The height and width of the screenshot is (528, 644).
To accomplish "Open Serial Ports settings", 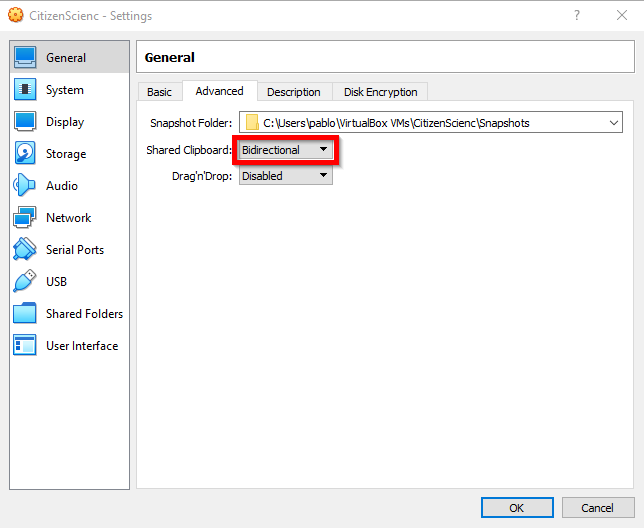I will pos(69,250).
